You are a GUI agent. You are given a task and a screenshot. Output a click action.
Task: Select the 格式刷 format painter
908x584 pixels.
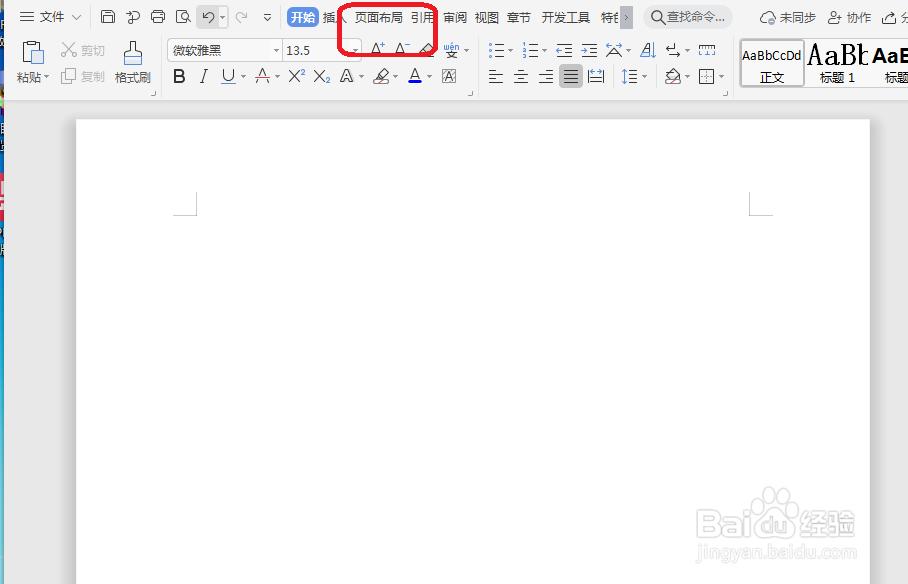pos(133,62)
